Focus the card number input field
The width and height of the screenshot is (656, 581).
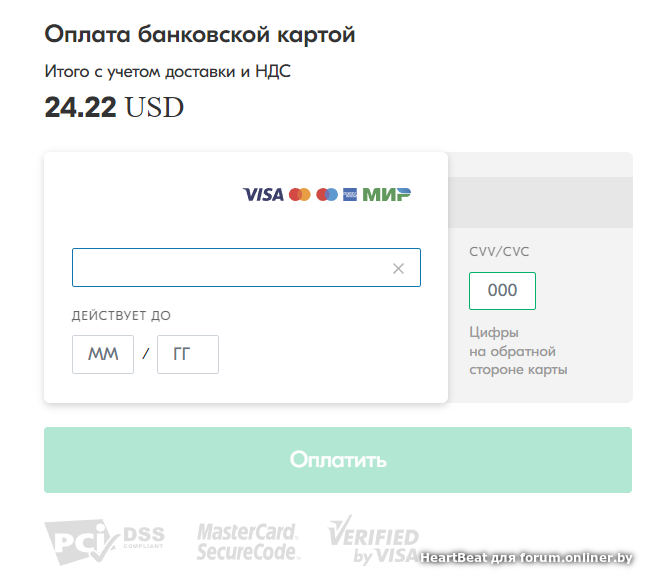tap(230, 268)
